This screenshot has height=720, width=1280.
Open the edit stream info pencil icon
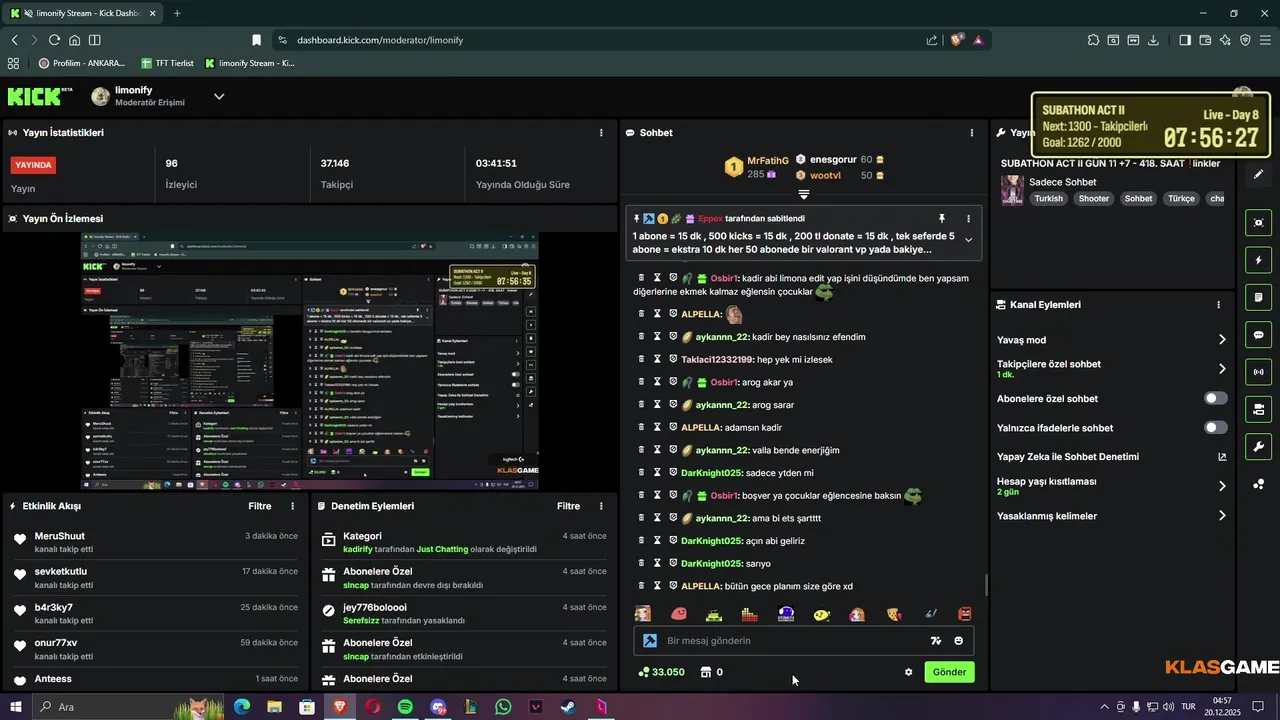(1258, 175)
